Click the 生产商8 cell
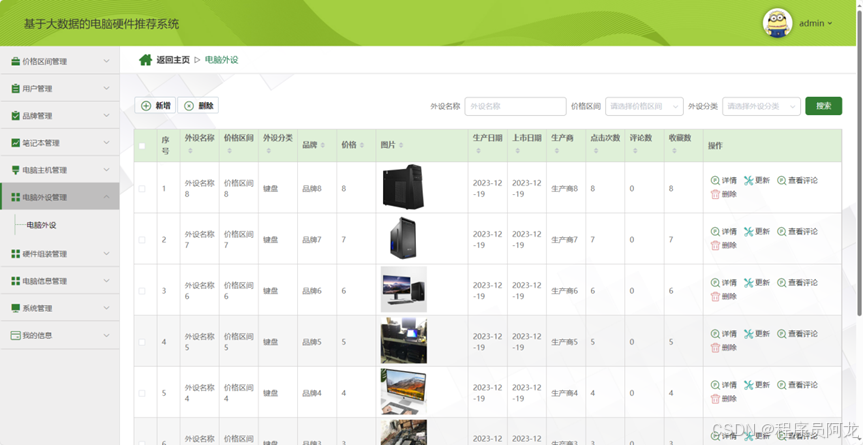Image resolution: width=863 pixels, height=445 pixels. point(564,189)
